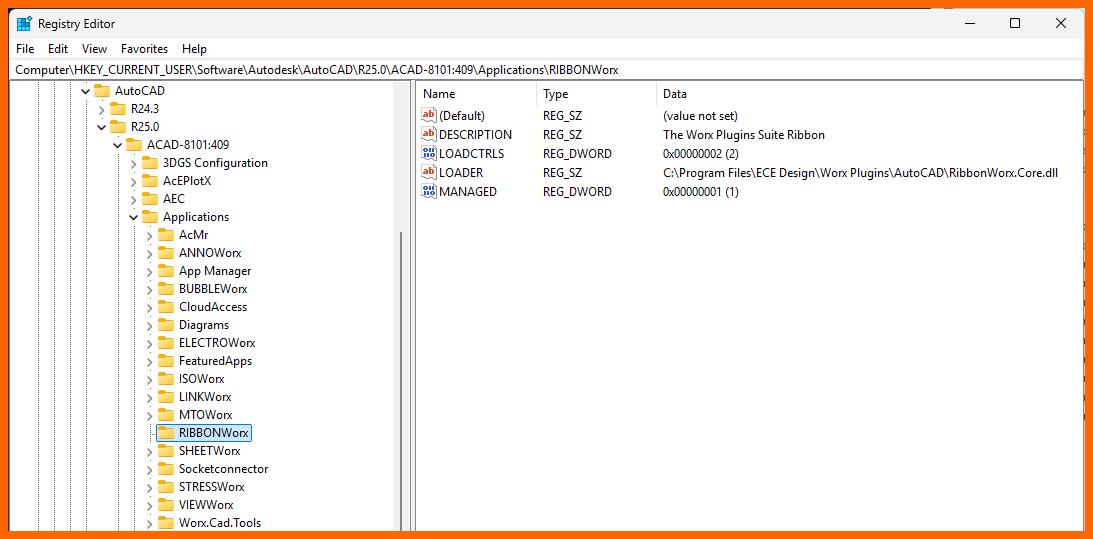Select the Worx.Cad.Tools tree item
1093x539 pixels.
click(x=220, y=523)
